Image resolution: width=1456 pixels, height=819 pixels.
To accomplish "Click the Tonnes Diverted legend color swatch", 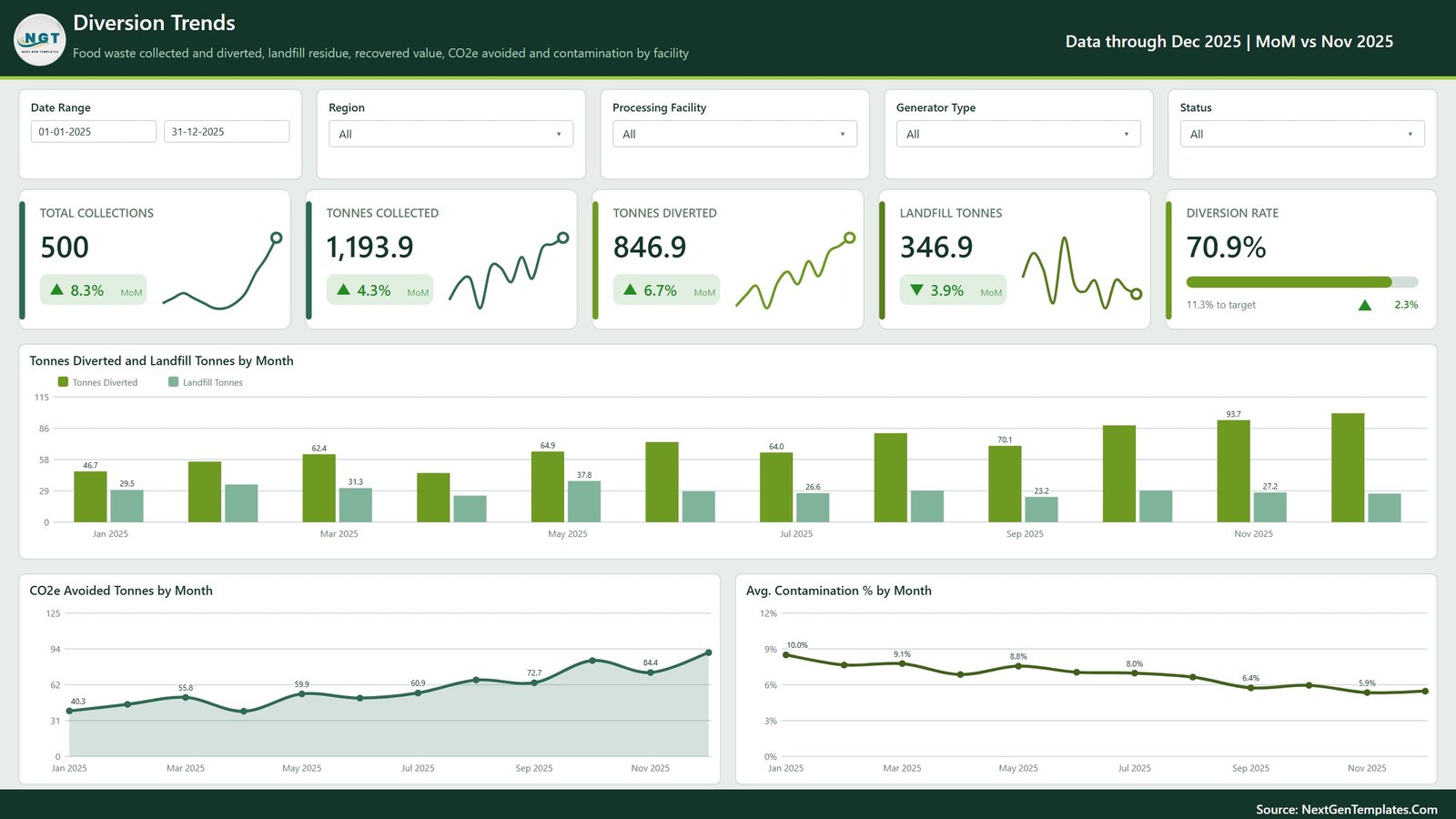I will coord(63,382).
